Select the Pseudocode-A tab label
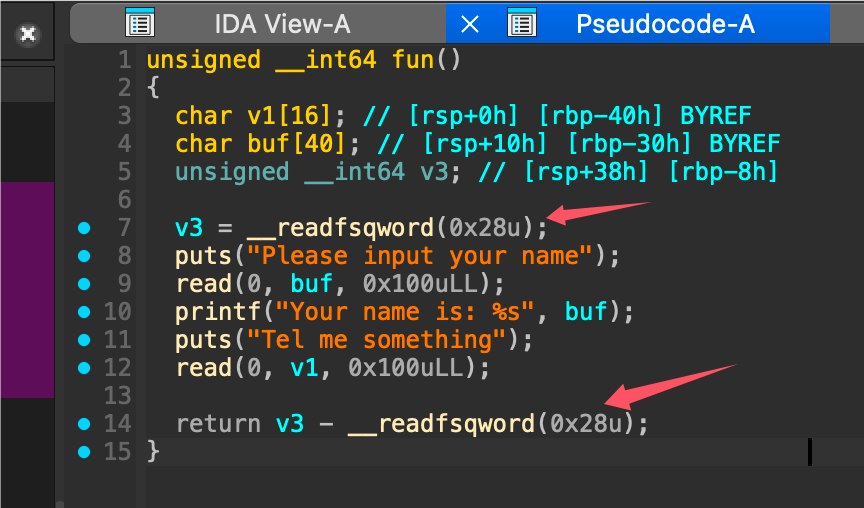 [x=664, y=24]
